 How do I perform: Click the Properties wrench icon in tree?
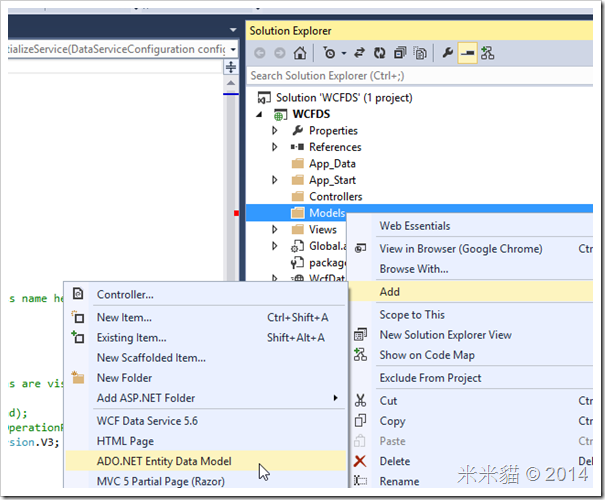coord(297,130)
